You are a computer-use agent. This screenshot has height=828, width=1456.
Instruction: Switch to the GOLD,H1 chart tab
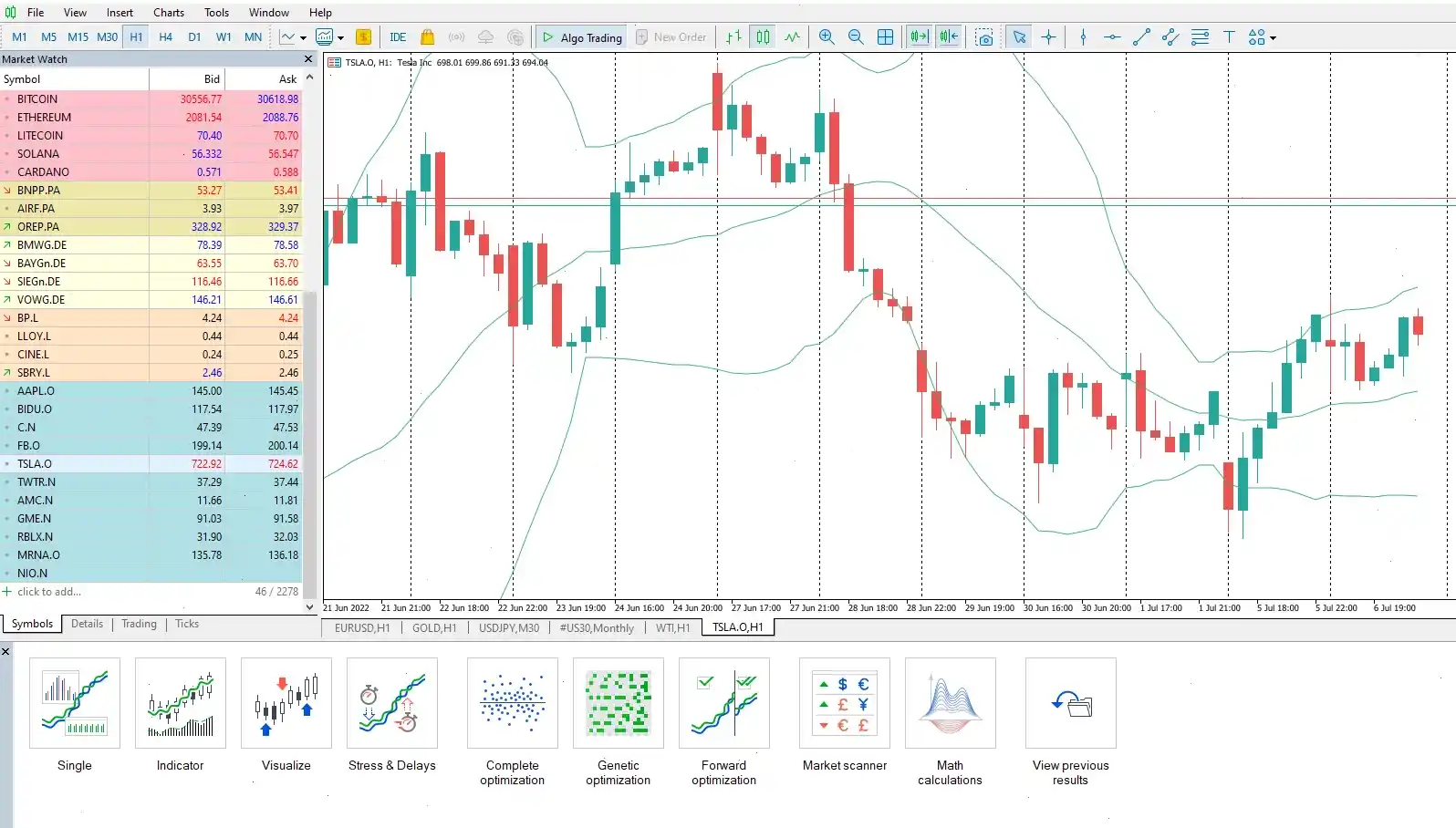[x=433, y=628]
